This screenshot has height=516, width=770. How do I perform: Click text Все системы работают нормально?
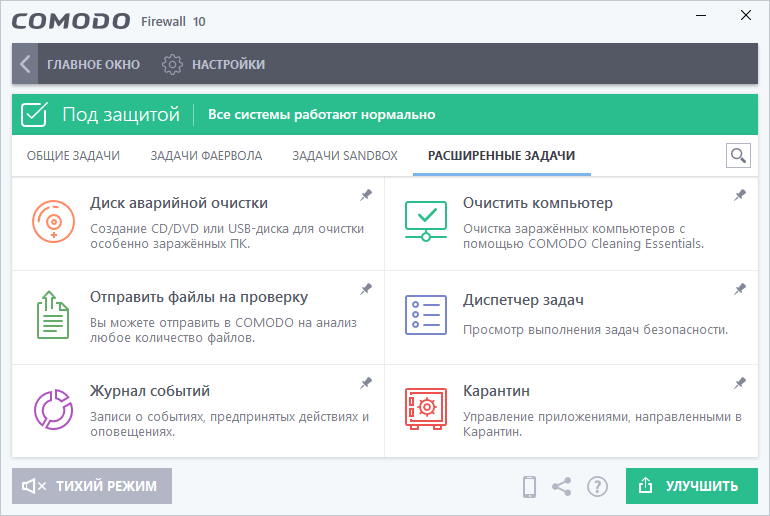[322, 114]
